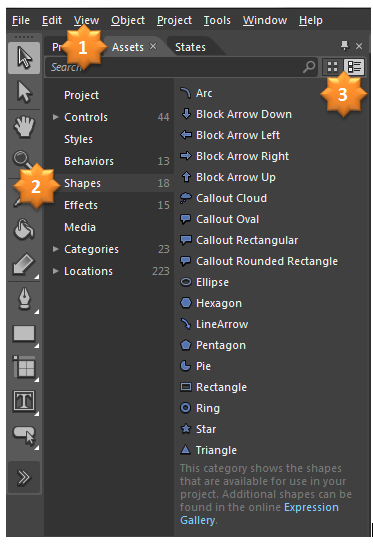Pick the Arc shape
This screenshot has width=373, height=547.
(x=196, y=93)
